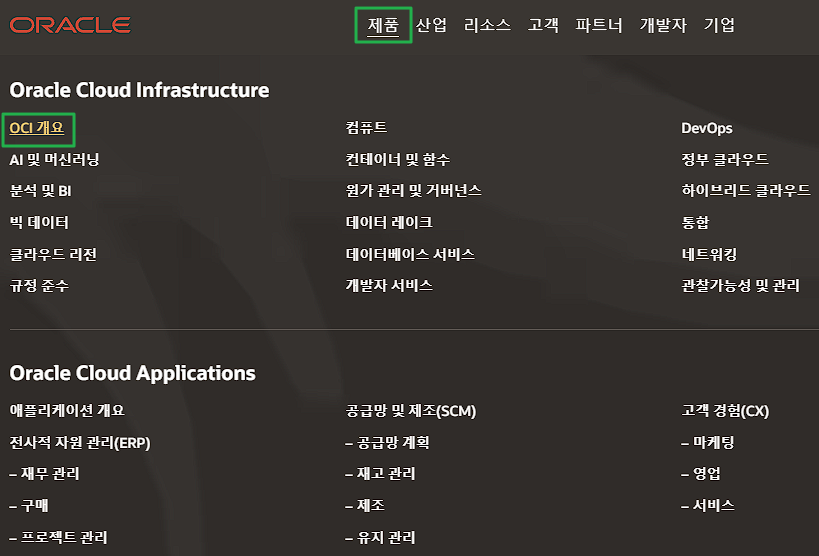The image size is (819, 556).
Task: Click the Oracle Cloud Infrastructure heading
Action: (139, 90)
